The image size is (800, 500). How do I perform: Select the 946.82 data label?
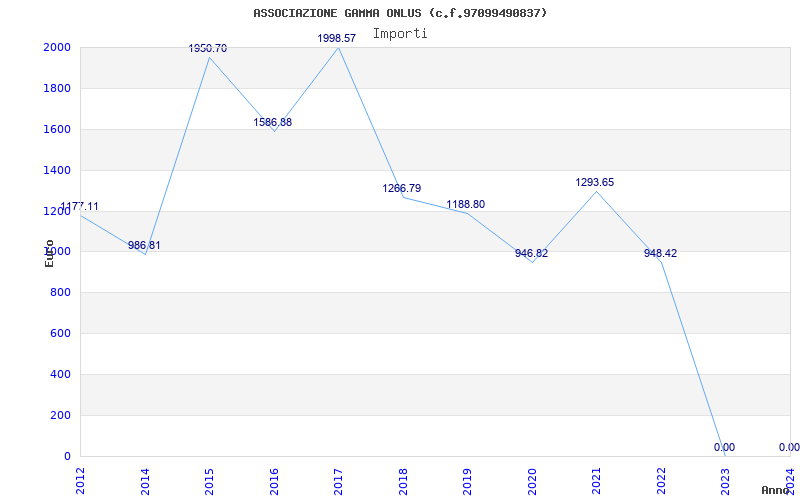click(532, 254)
